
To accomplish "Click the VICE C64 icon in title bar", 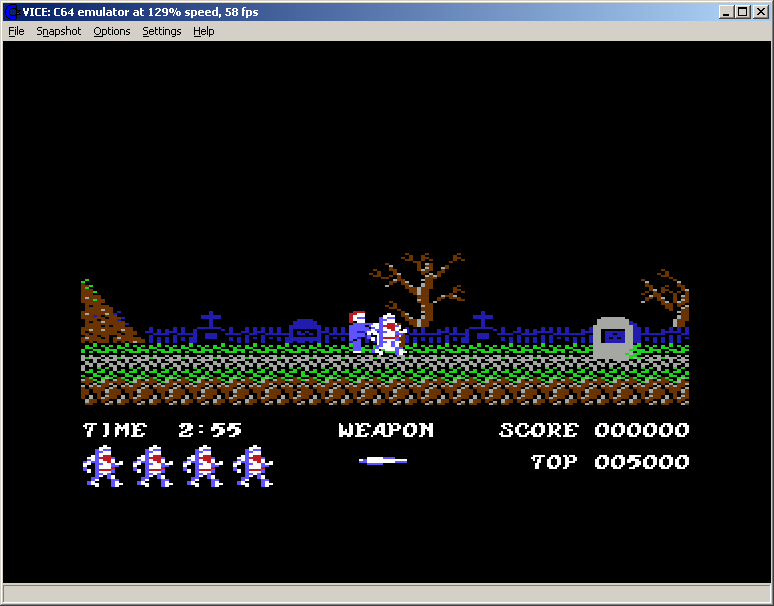I will tap(12, 12).
